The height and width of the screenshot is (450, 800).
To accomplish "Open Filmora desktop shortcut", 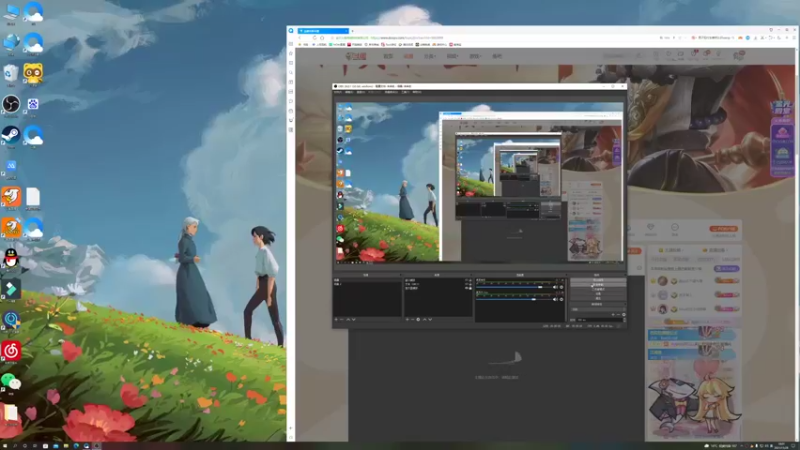I will click(x=11, y=289).
